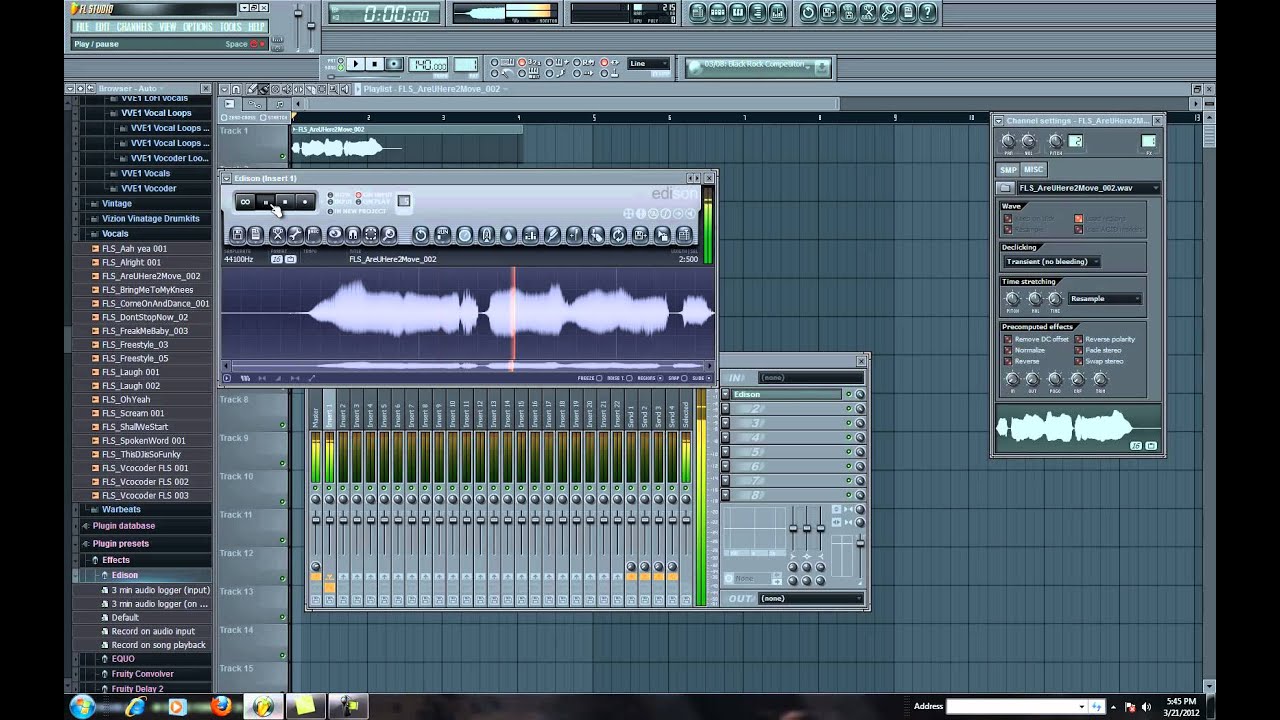
Task: Expand the Vintage folder in browser
Action: coord(117,204)
